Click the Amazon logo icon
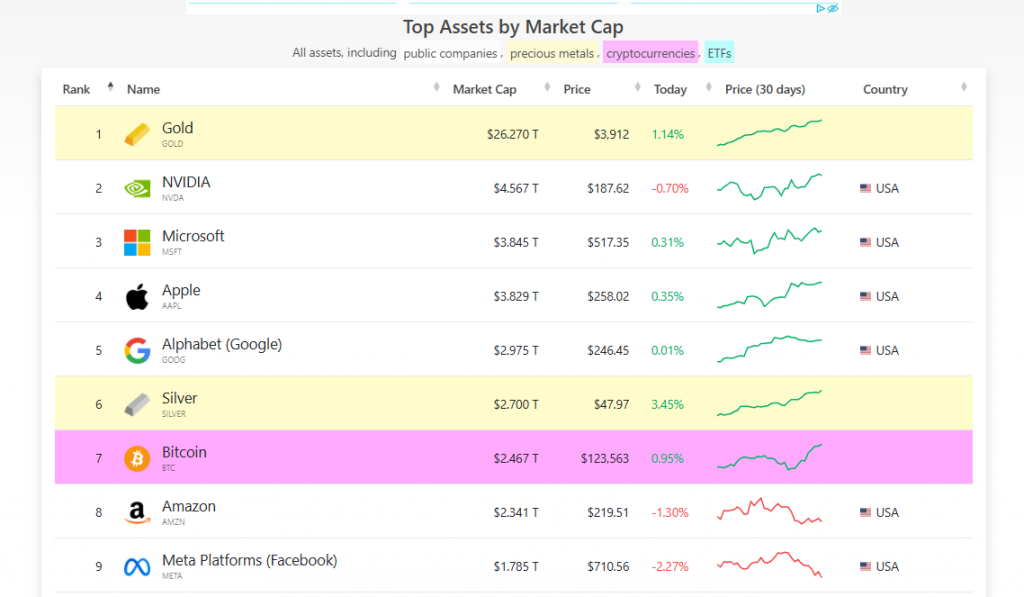Viewport: 1024px width, 597px height. click(137, 512)
